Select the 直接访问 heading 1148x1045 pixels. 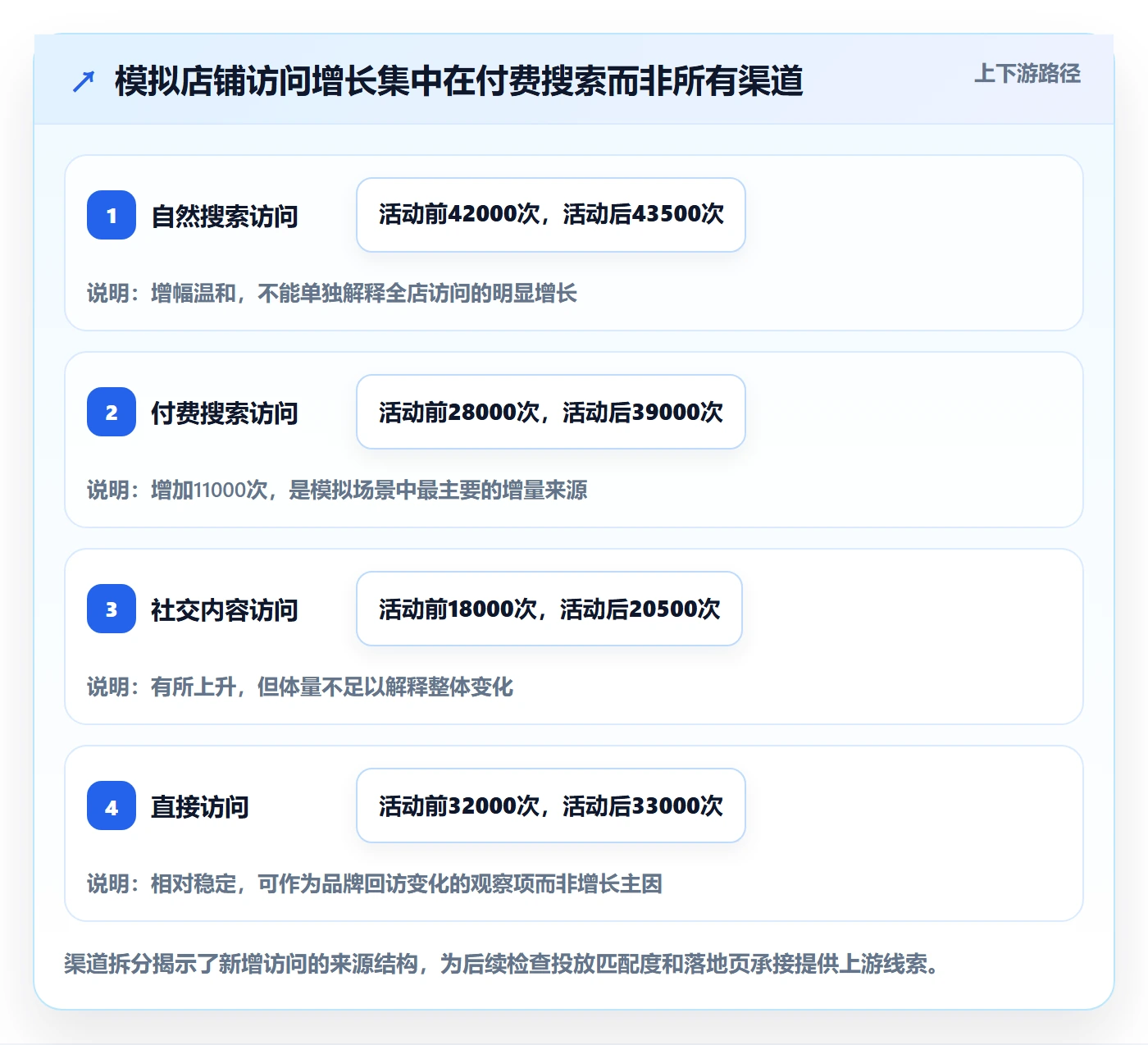(x=200, y=807)
